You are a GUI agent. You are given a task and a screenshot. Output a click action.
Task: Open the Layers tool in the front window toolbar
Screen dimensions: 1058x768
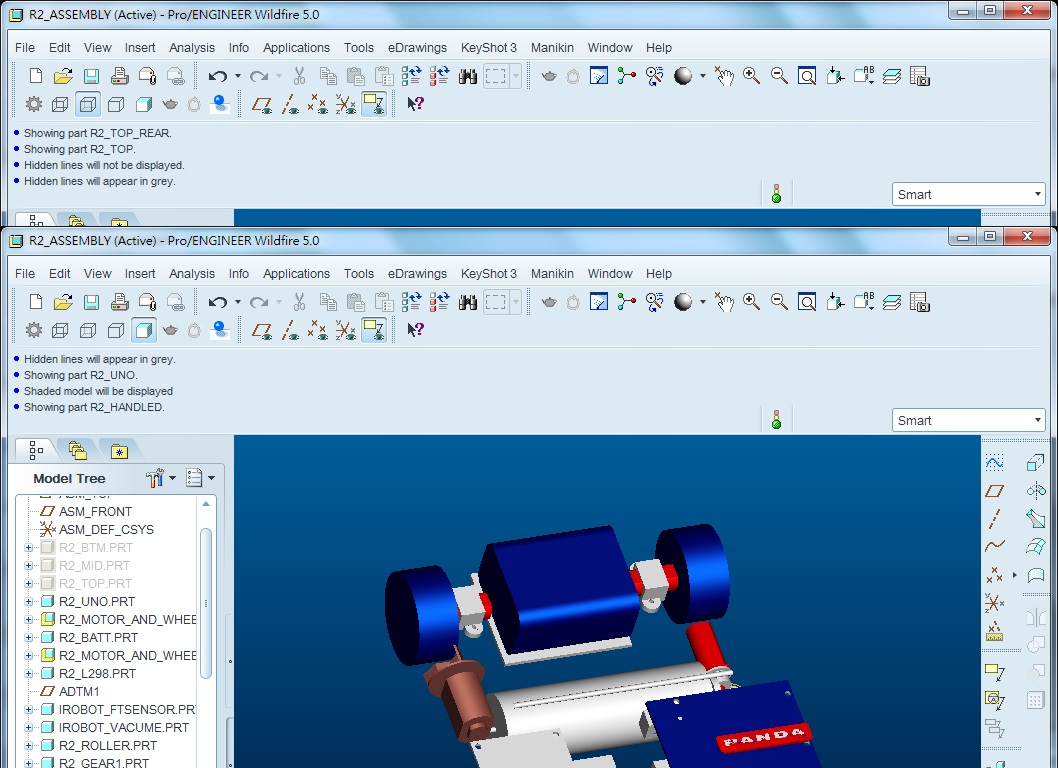click(x=891, y=302)
